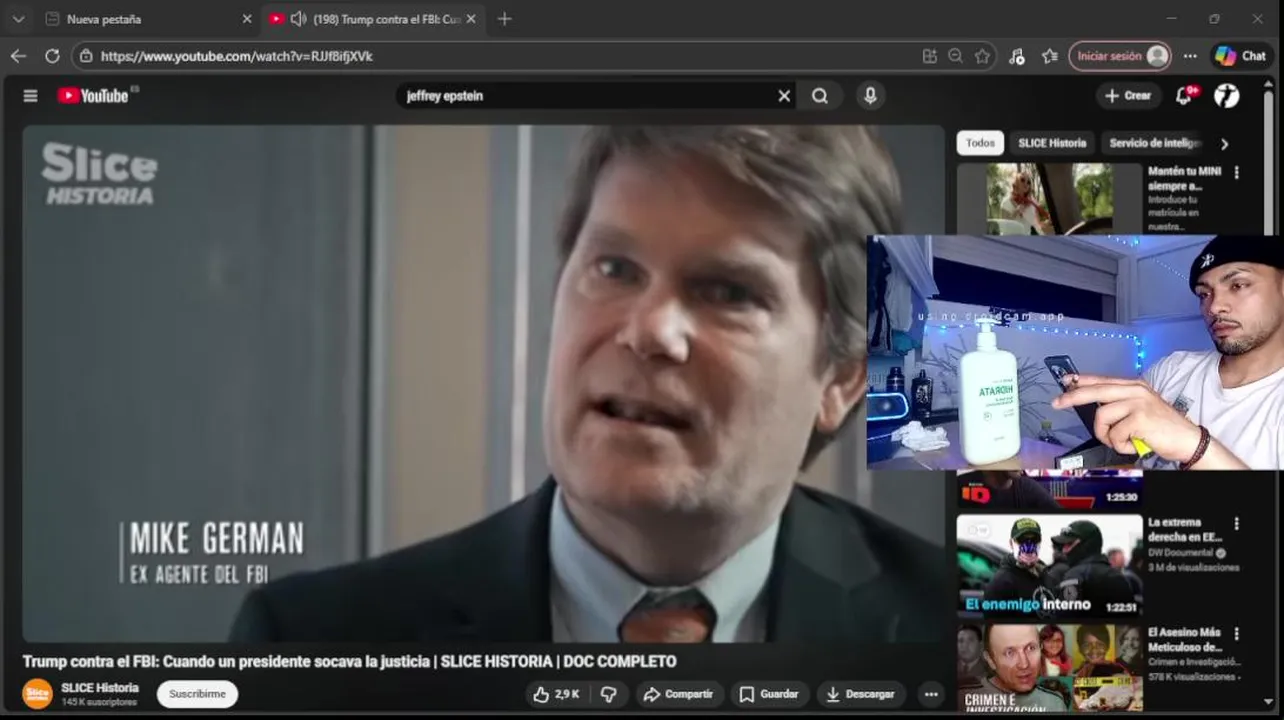Open a new tab with the plus
Screen dimensions: 1284x720
504,19
